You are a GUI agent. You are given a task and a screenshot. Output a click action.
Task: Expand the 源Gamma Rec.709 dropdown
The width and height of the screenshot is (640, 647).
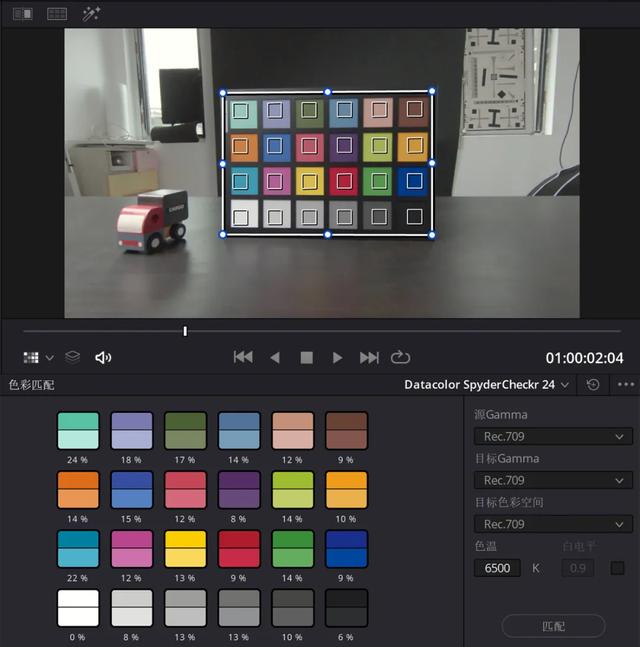(552, 436)
